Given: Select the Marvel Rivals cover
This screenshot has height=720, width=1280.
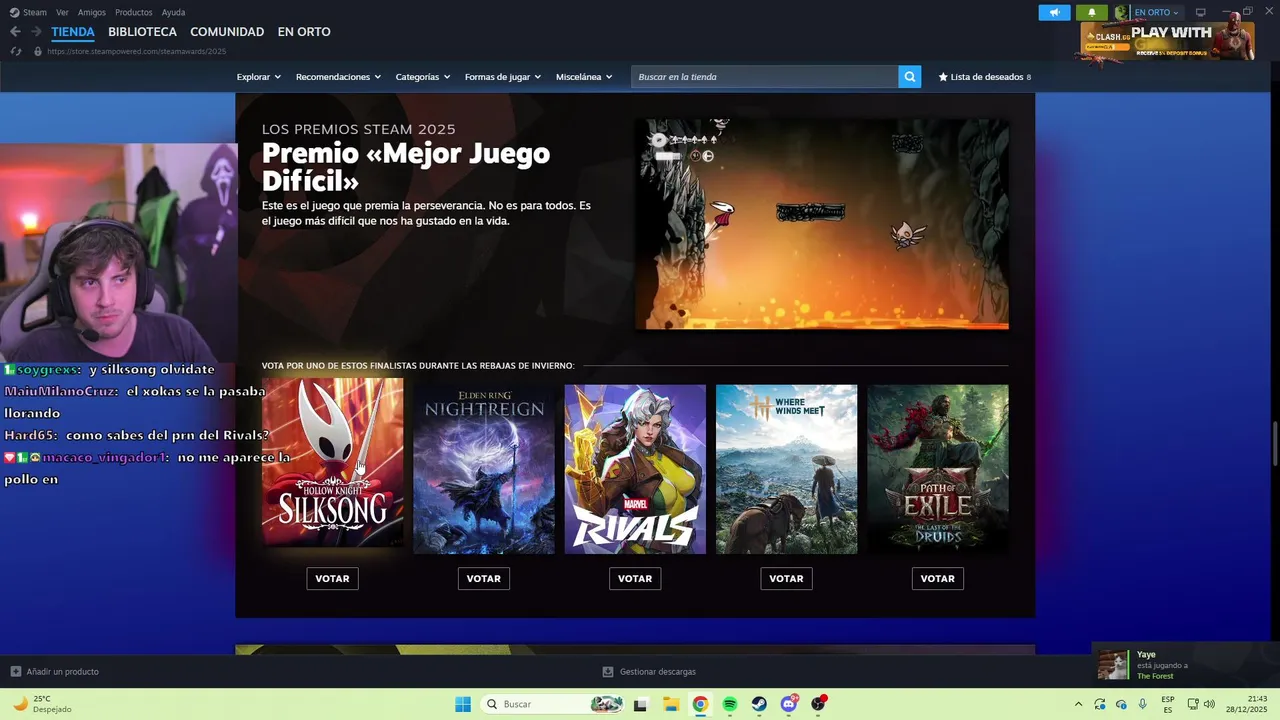Looking at the screenshot, I should pyautogui.click(x=635, y=469).
